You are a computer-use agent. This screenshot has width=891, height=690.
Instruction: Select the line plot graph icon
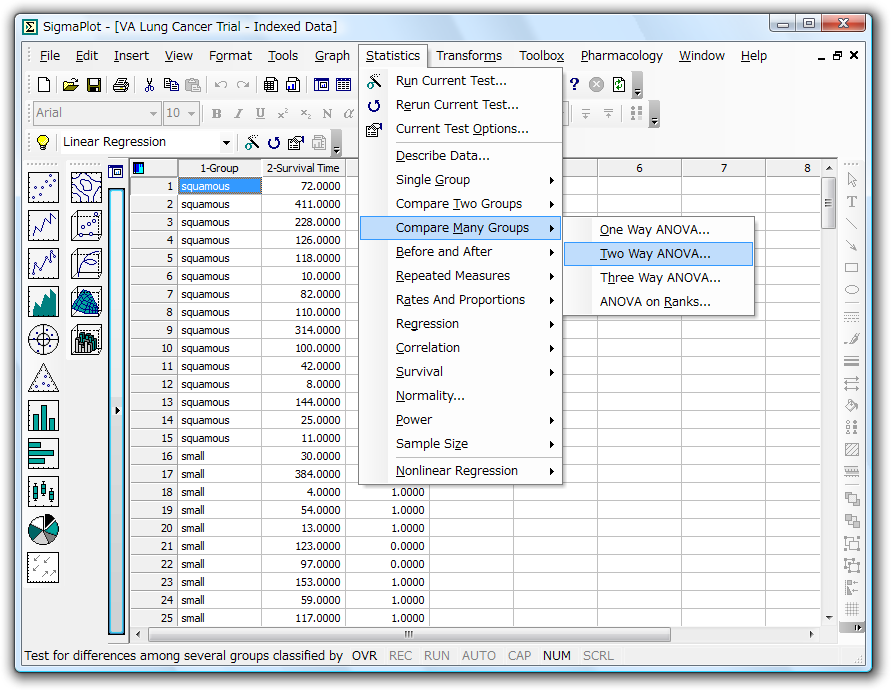coord(43,225)
